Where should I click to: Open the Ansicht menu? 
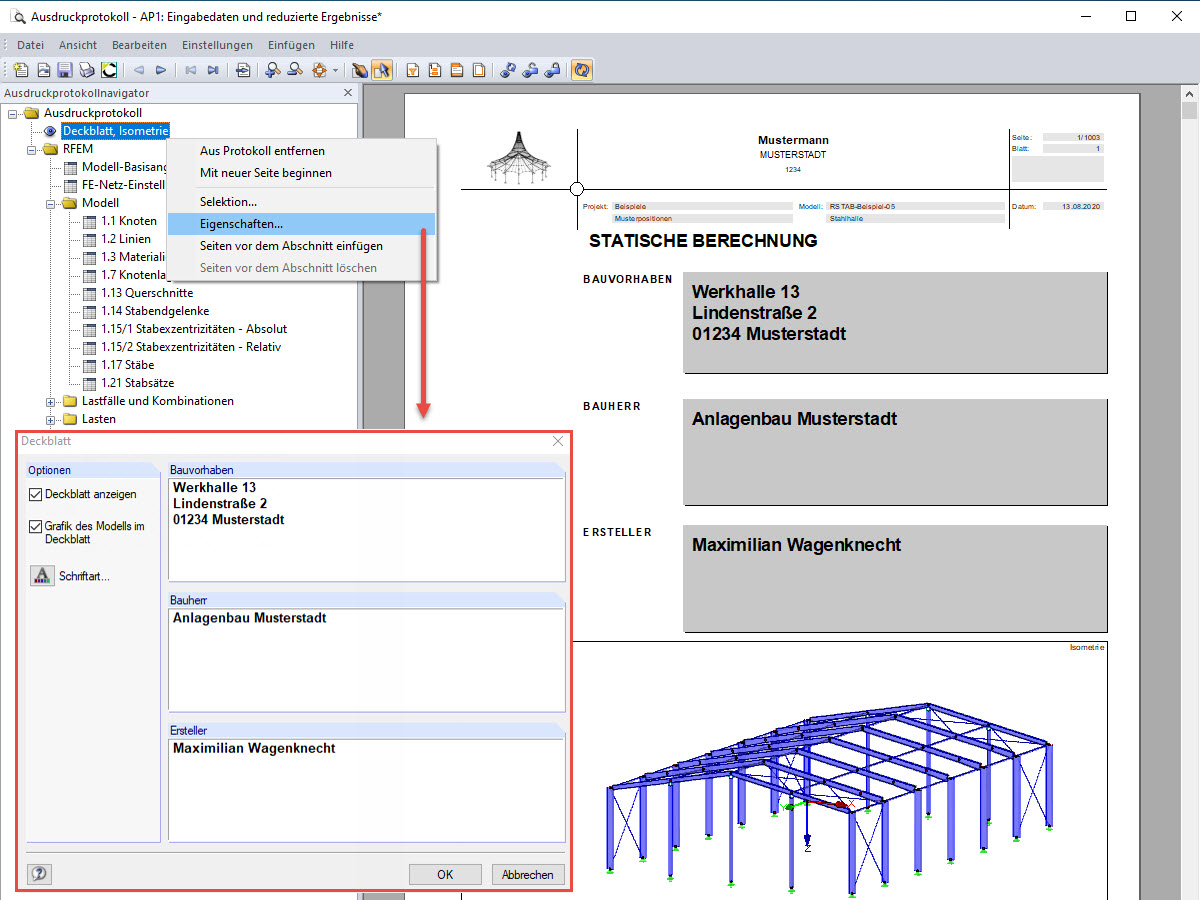(78, 45)
